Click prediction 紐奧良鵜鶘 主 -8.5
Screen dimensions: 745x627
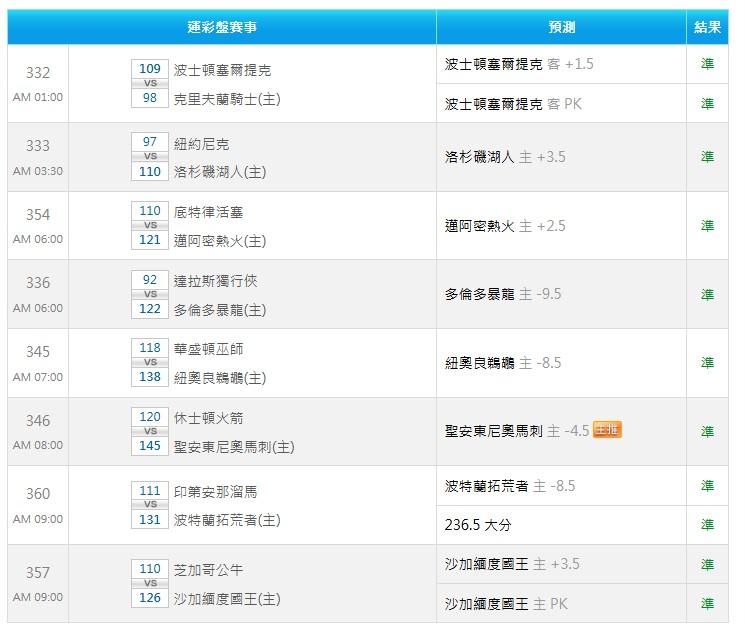[503, 363]
